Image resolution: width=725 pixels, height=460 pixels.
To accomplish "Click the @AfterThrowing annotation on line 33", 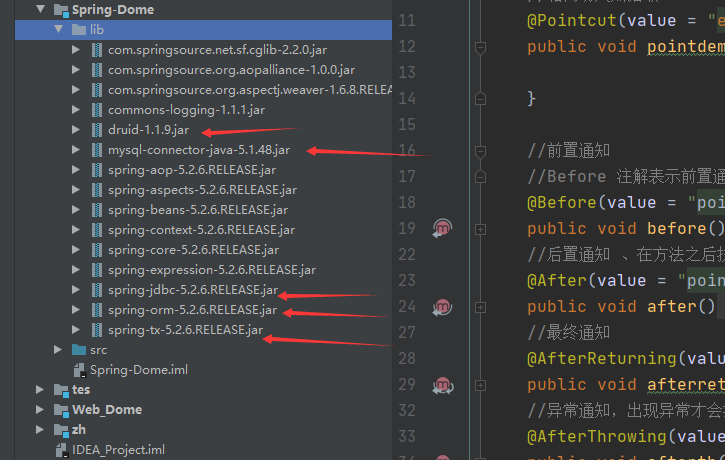I will [x=597, y=436].
